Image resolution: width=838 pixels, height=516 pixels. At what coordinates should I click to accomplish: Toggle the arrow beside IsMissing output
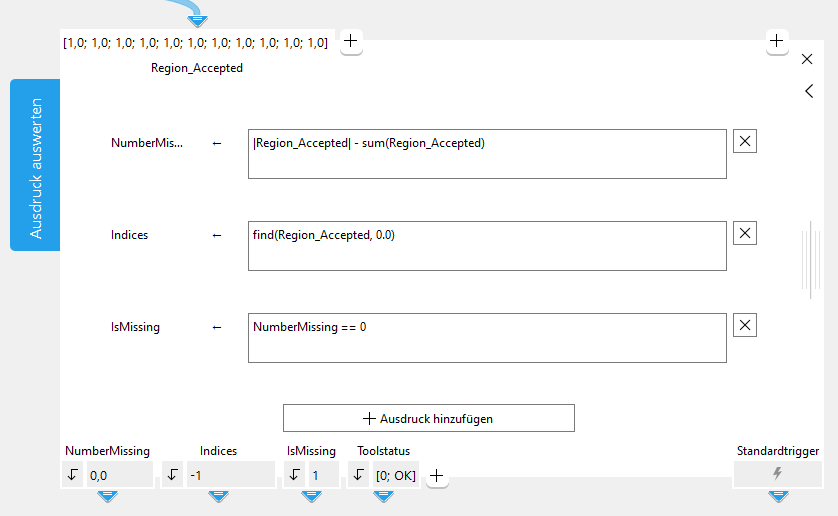click(x=294, y=475)
